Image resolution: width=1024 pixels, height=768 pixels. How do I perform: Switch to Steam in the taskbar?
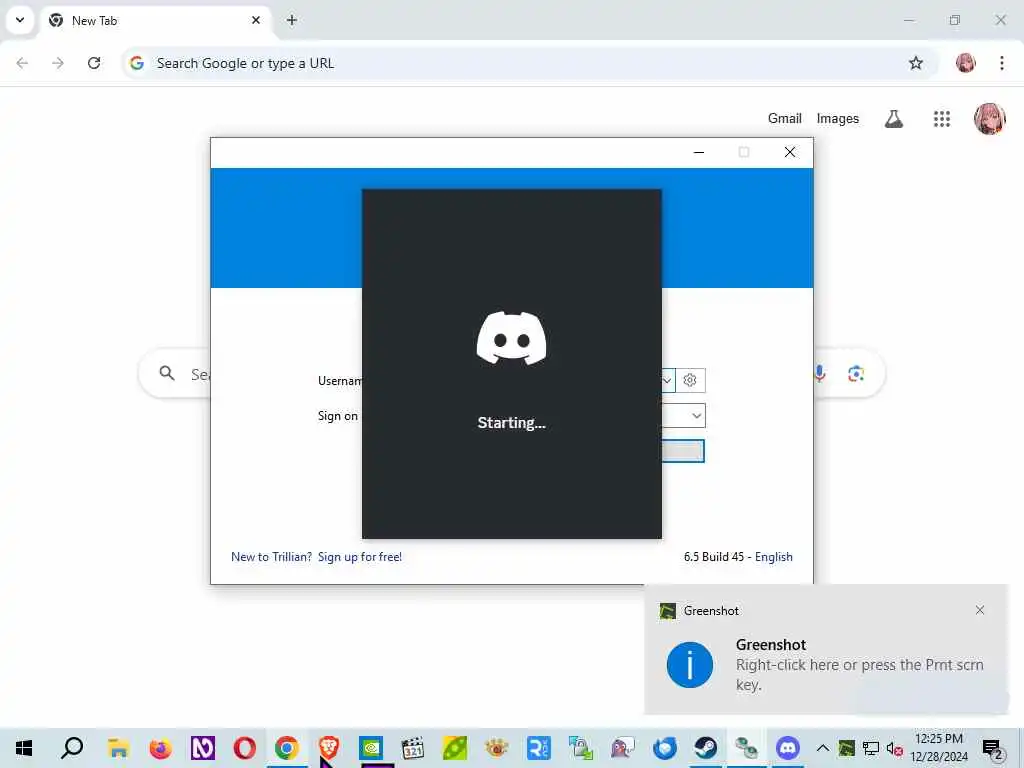coord(706,748)
